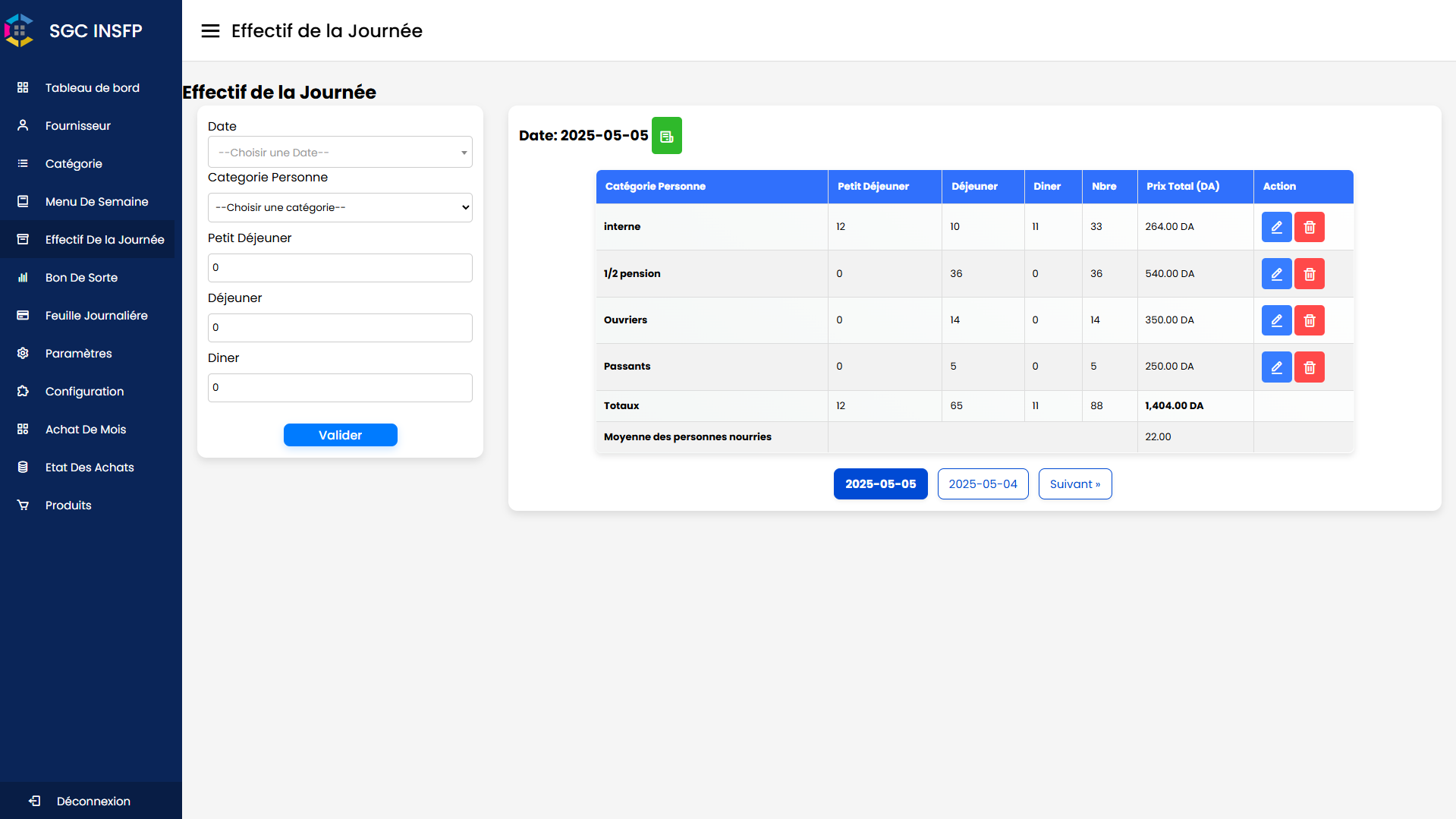Click the SGC INSFP logo
1456x819 pixels.
tap(19, 30)
